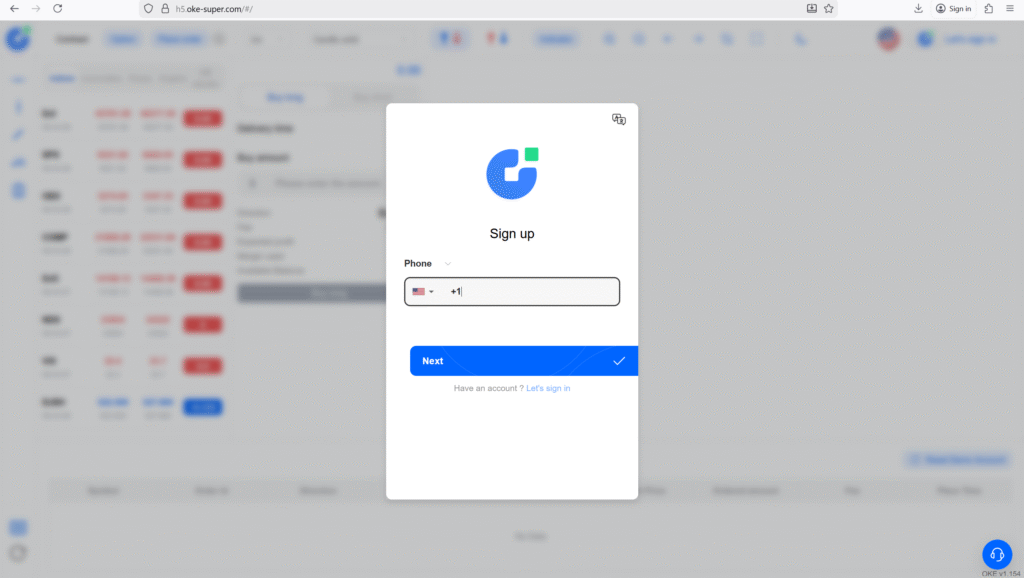Follow the "Let's sign in" link
The image size is (1024, 578).
pos(548,388)
